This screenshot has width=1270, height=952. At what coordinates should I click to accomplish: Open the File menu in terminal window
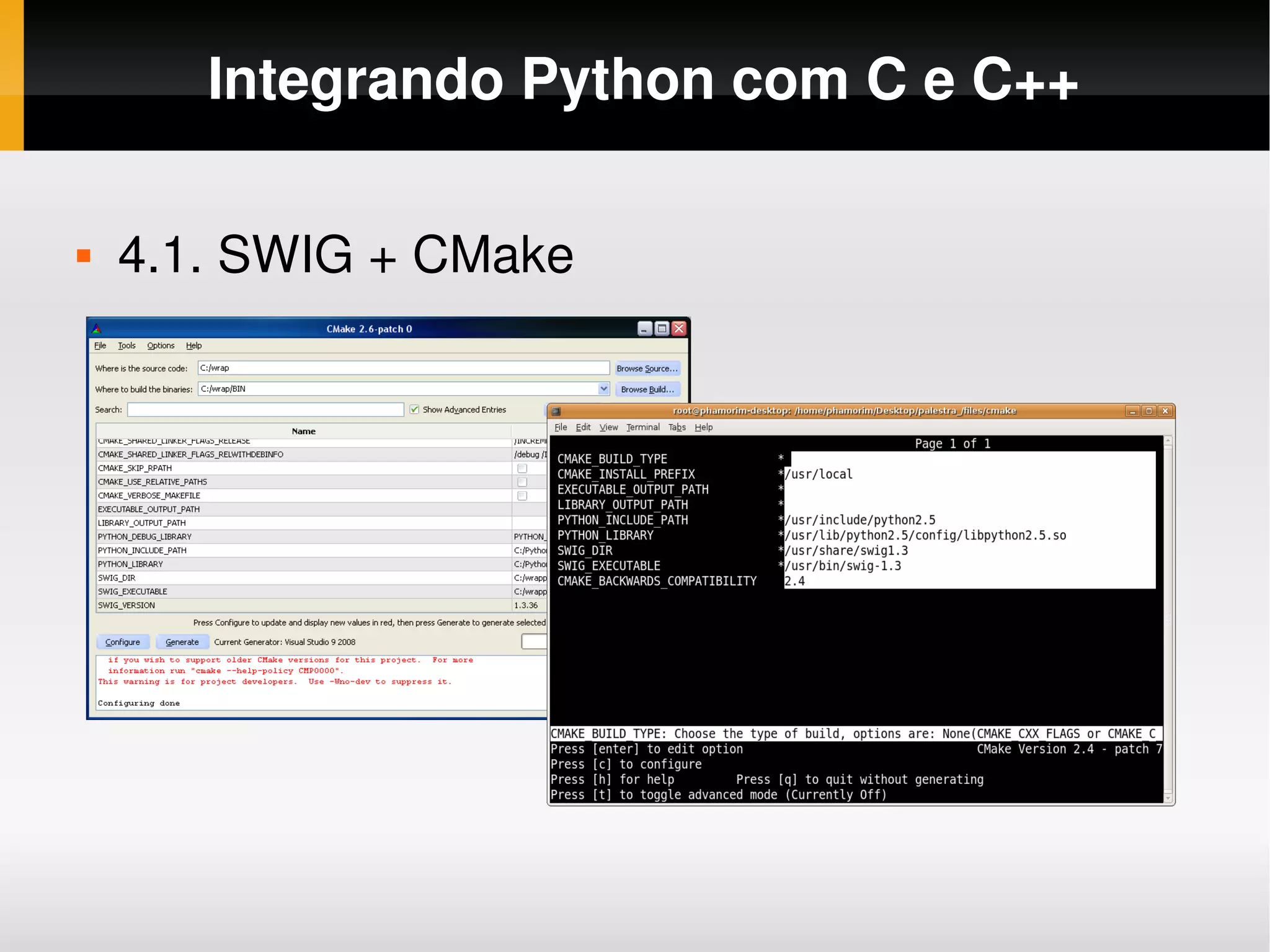pos(561,427)
